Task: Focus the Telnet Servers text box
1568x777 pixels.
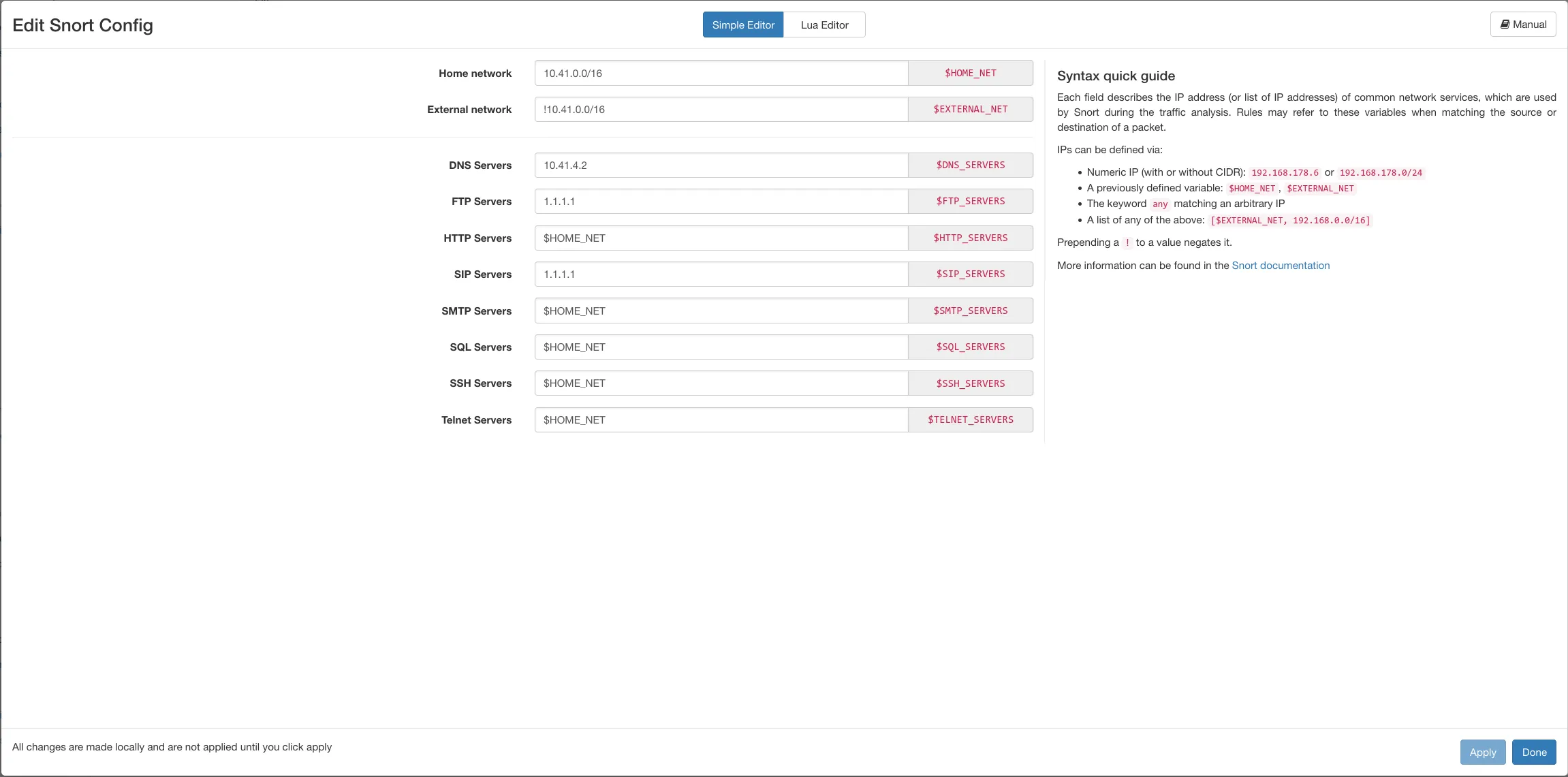Action: pos(721,420)
